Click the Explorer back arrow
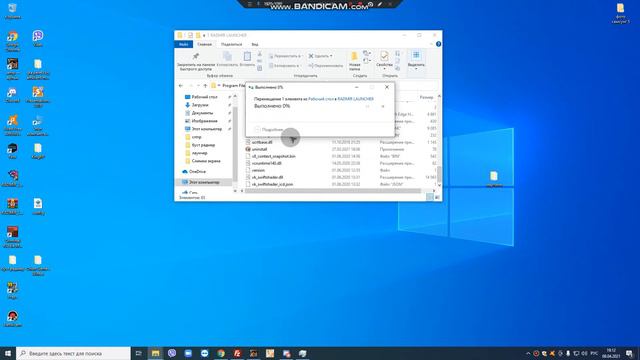The image size is (640, 360). pyautogui.click(x=181, y=86)
